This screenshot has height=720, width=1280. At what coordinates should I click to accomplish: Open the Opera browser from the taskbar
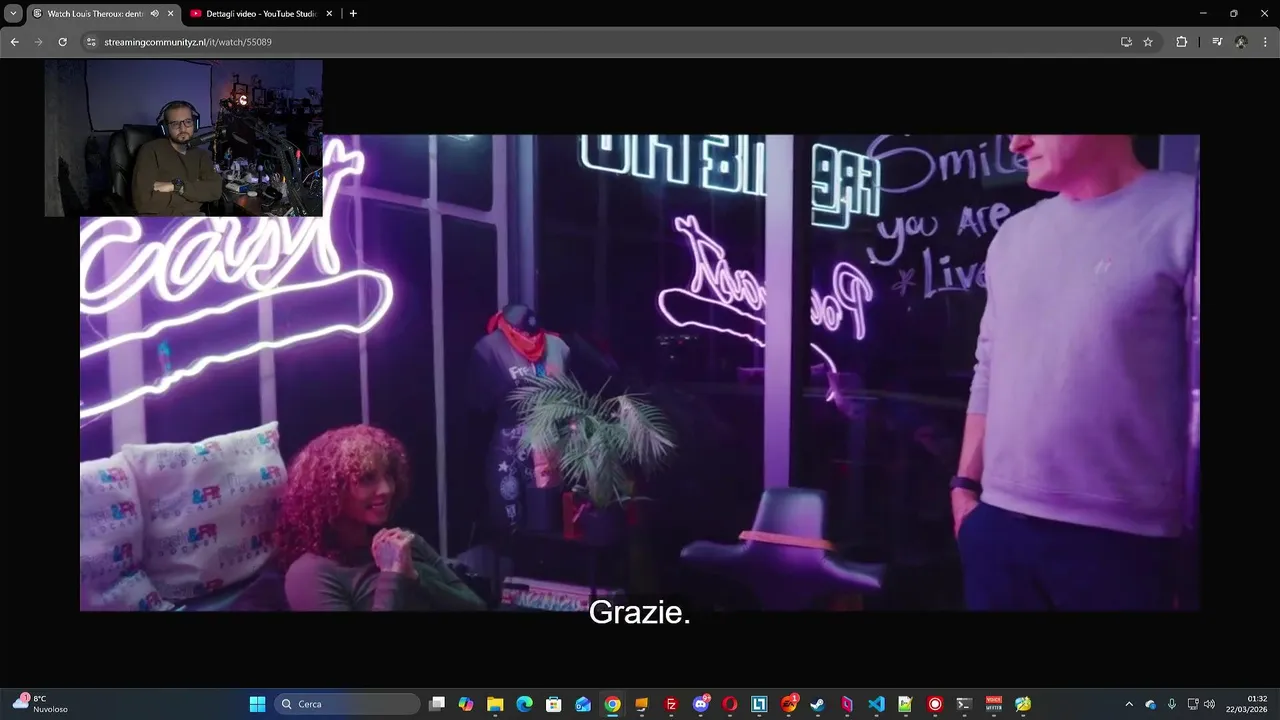click(730, 704)
